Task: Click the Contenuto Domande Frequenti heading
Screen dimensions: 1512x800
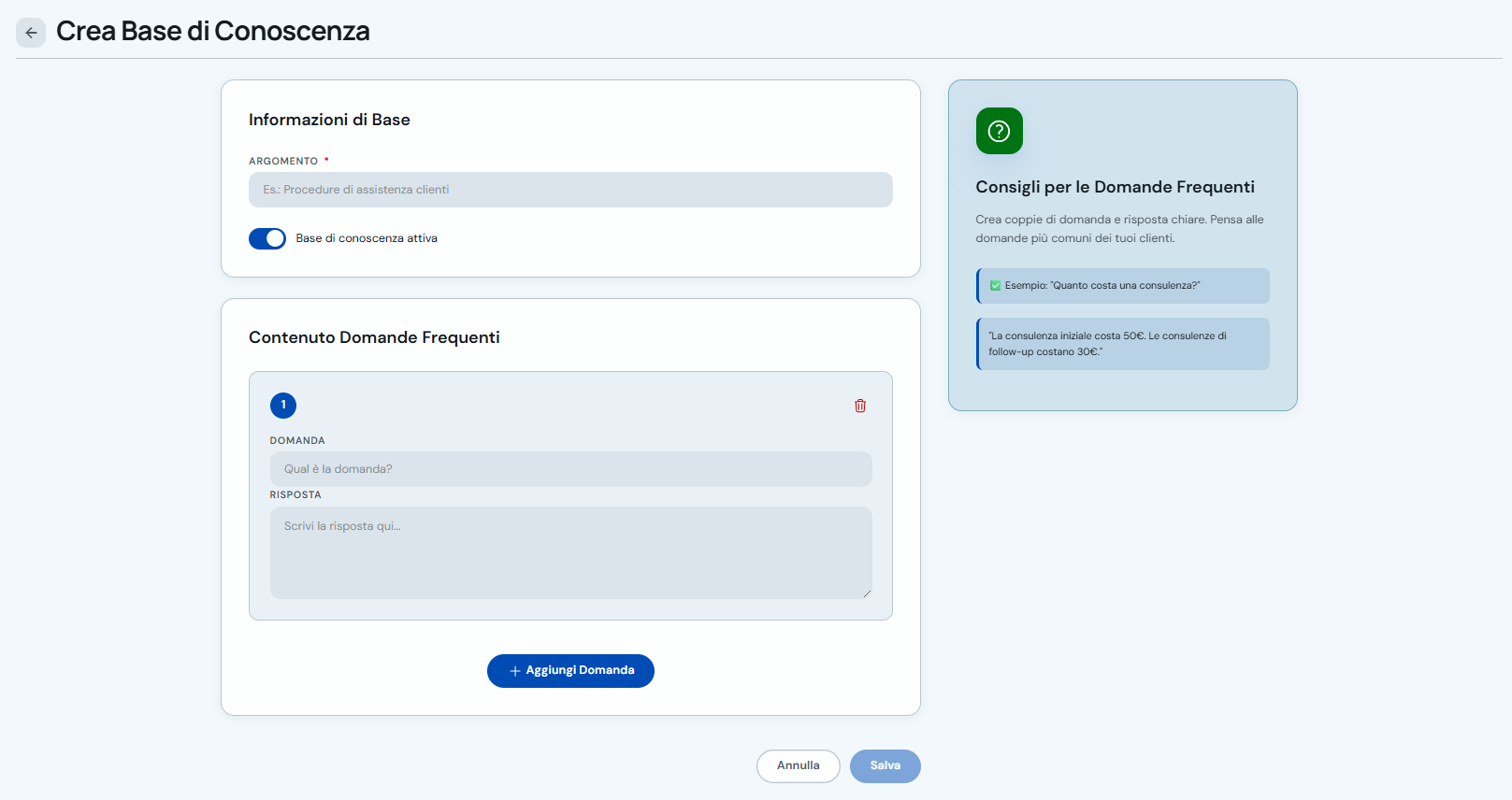Action: (x=374, y=337)
